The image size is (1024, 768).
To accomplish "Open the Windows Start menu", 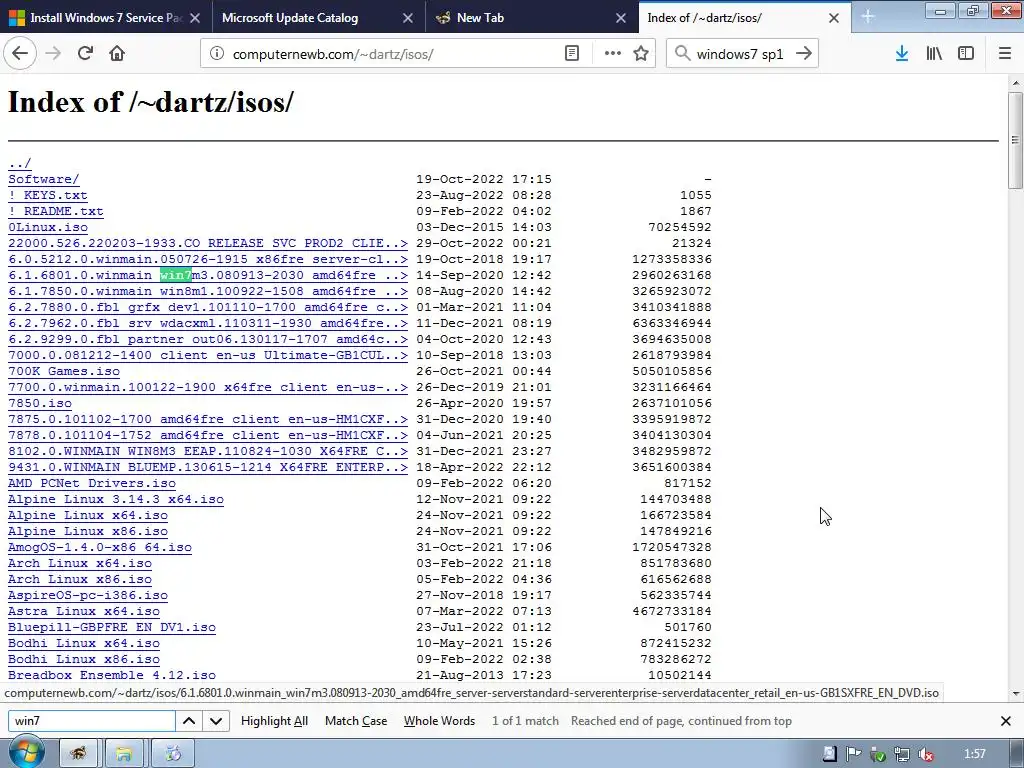I will coord(26,754).
